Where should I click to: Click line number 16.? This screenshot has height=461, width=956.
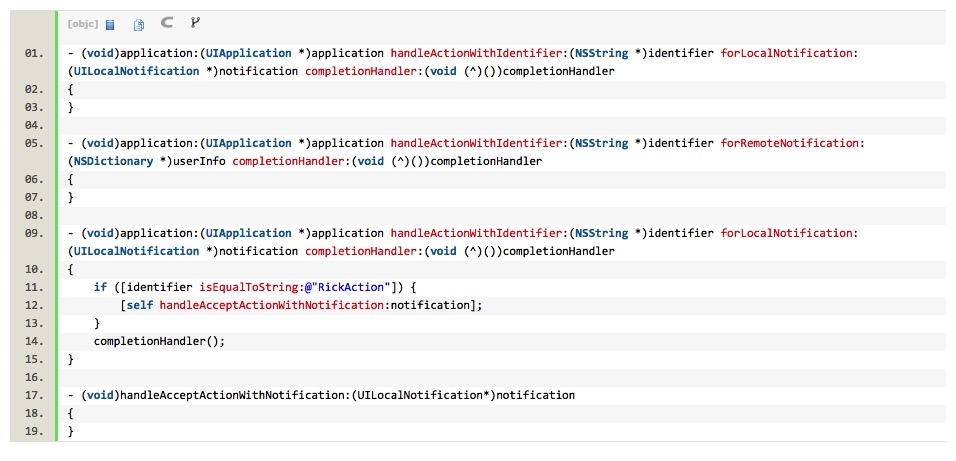click(35, 377)
